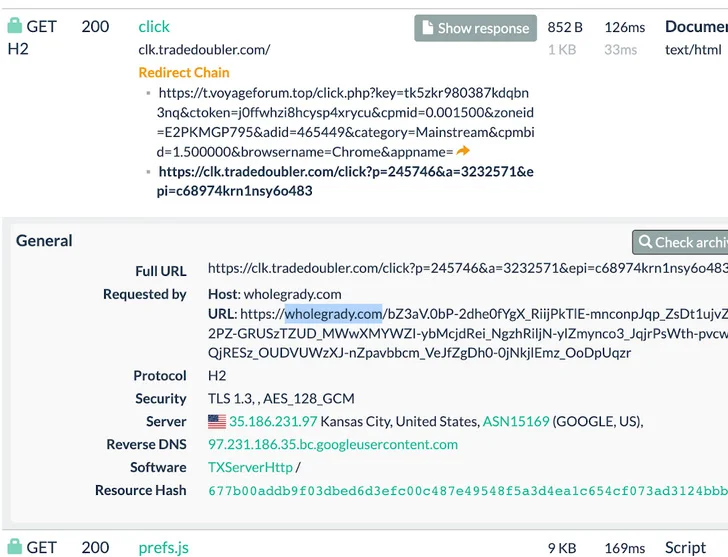Image resolution: width=728 pixels, height=557 pixels.
Task: Click the US flag icon in Server row
Action: click(x=217, y=421)
